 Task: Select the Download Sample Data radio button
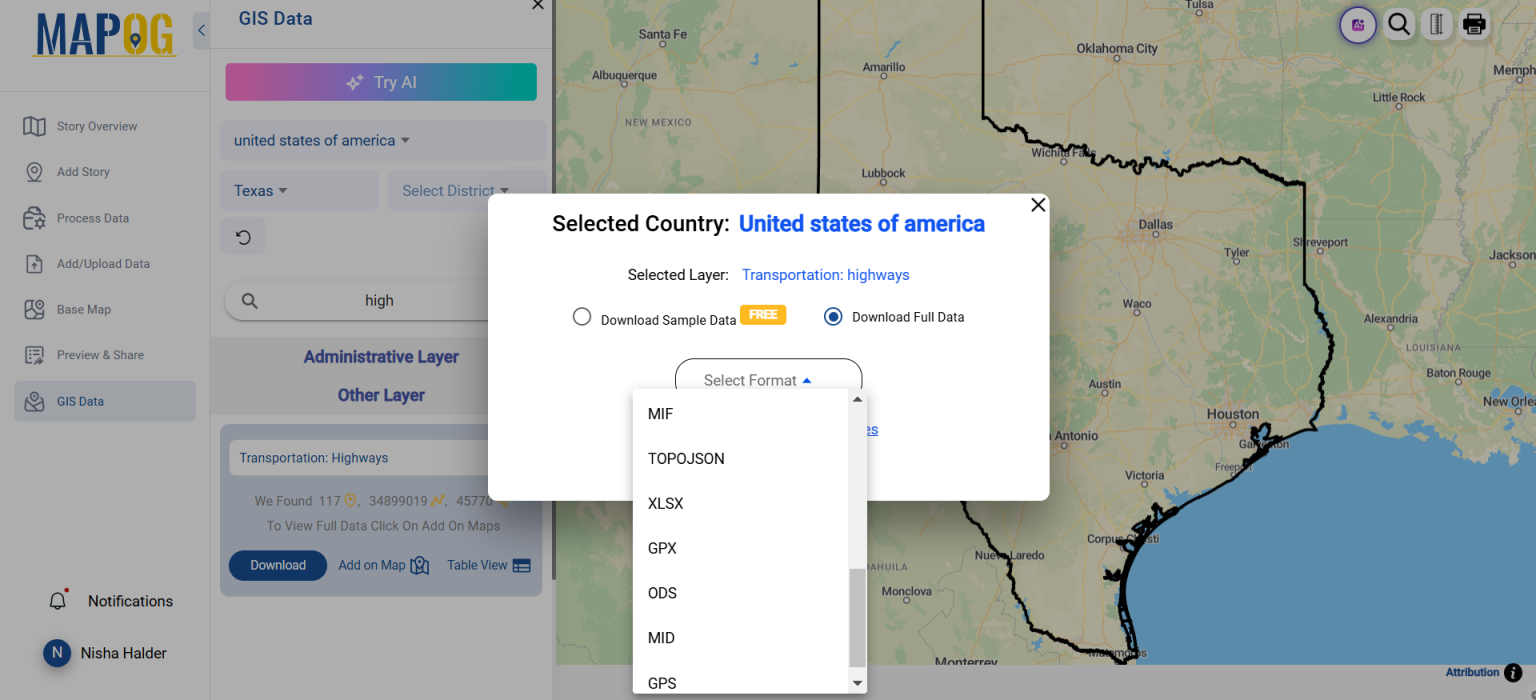(582, 316)
